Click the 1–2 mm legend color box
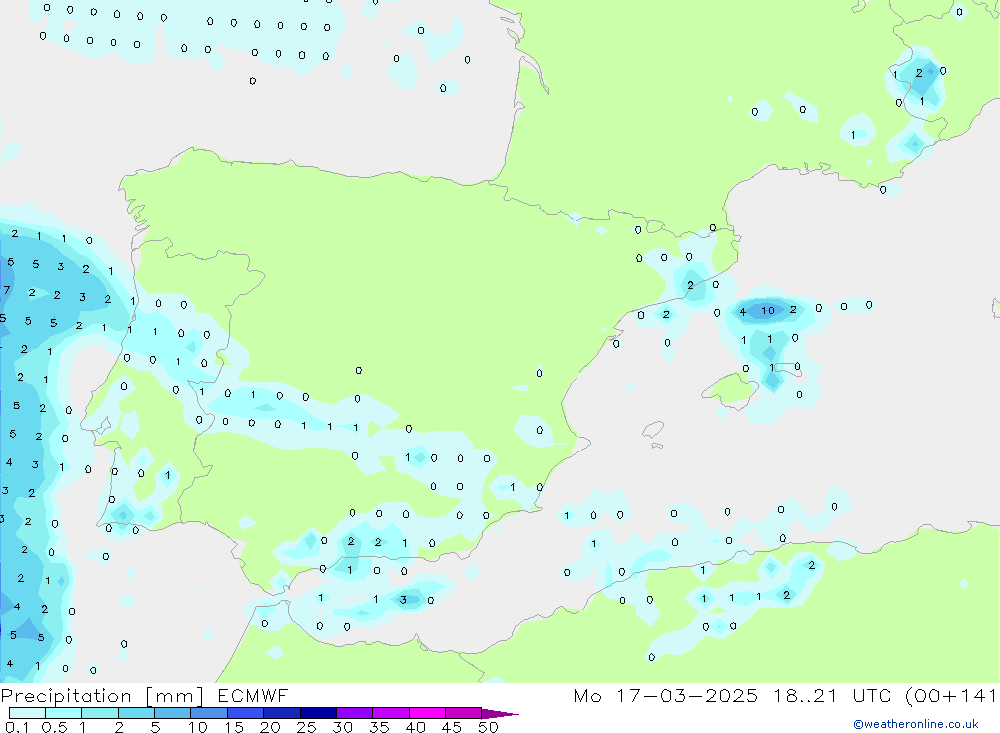1000x733 pixels. click(100, 713)
